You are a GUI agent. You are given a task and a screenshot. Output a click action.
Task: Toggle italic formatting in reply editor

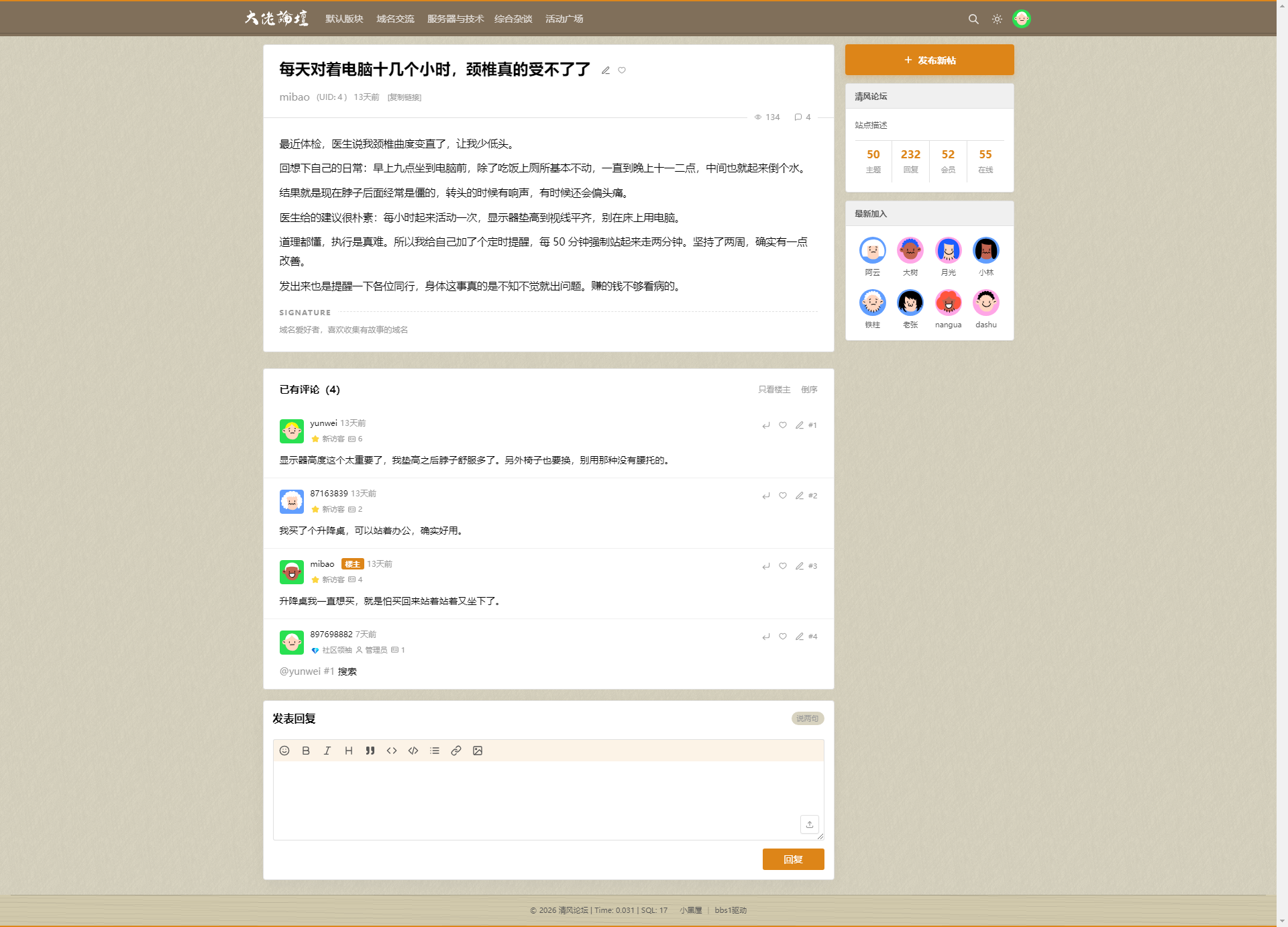[327, 751]
